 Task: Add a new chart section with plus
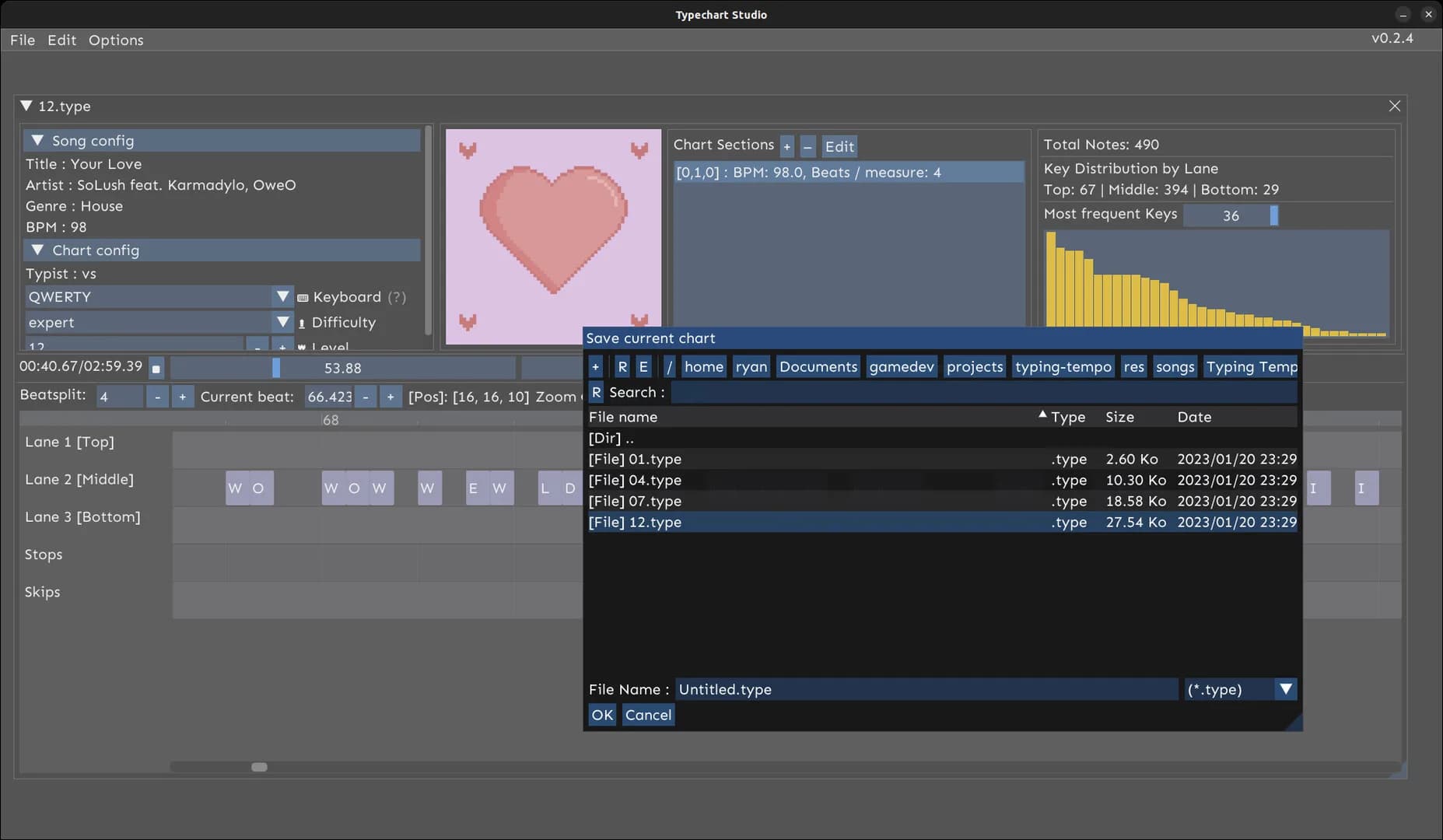[787, 146]
